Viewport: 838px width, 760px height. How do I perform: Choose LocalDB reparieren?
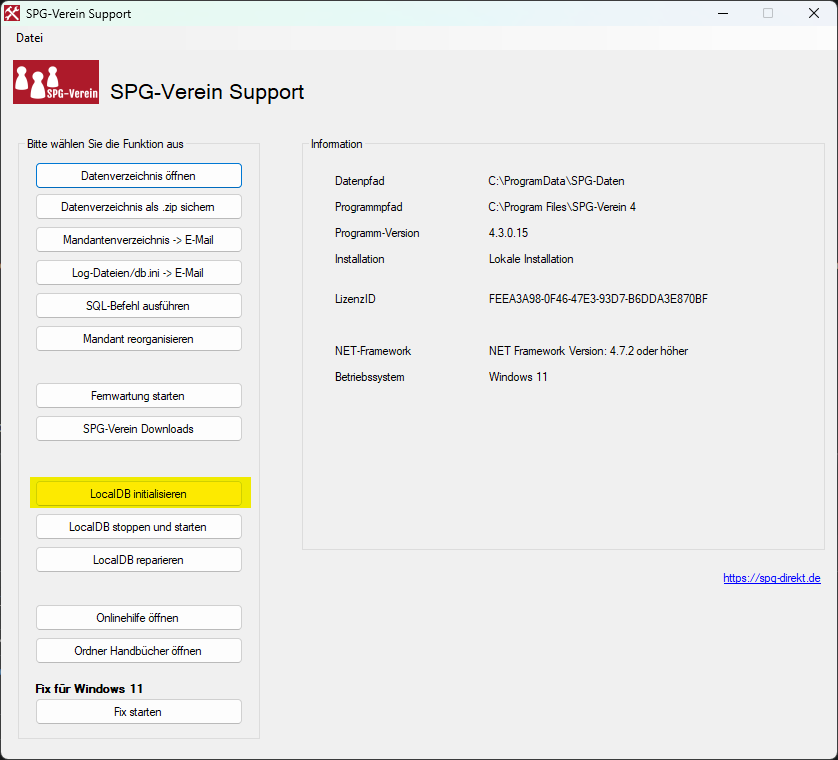[138, 560]
